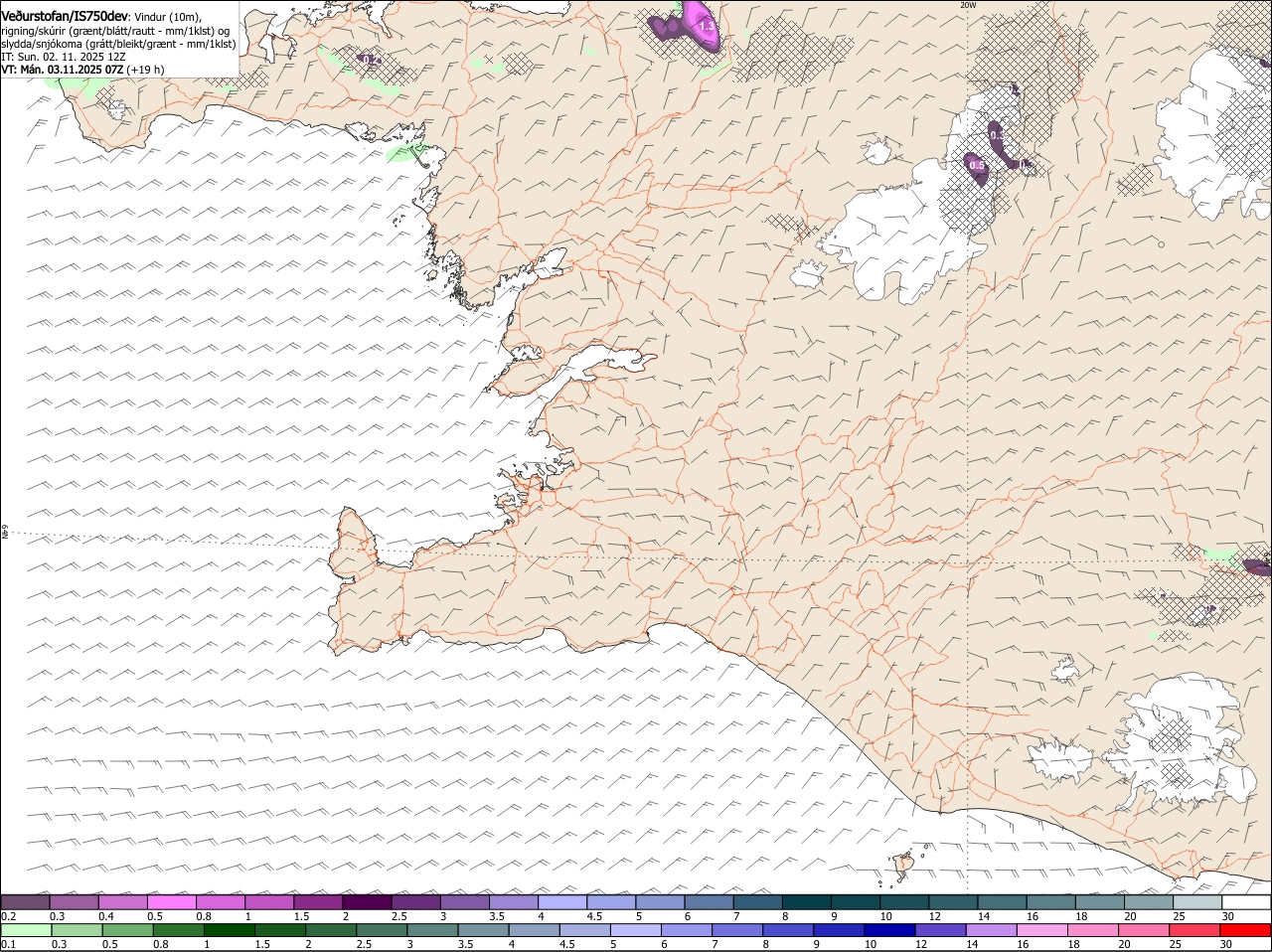
Task: Click the bright pink 0.5 swatch in the purple snow scale
Action: point(171,901)
